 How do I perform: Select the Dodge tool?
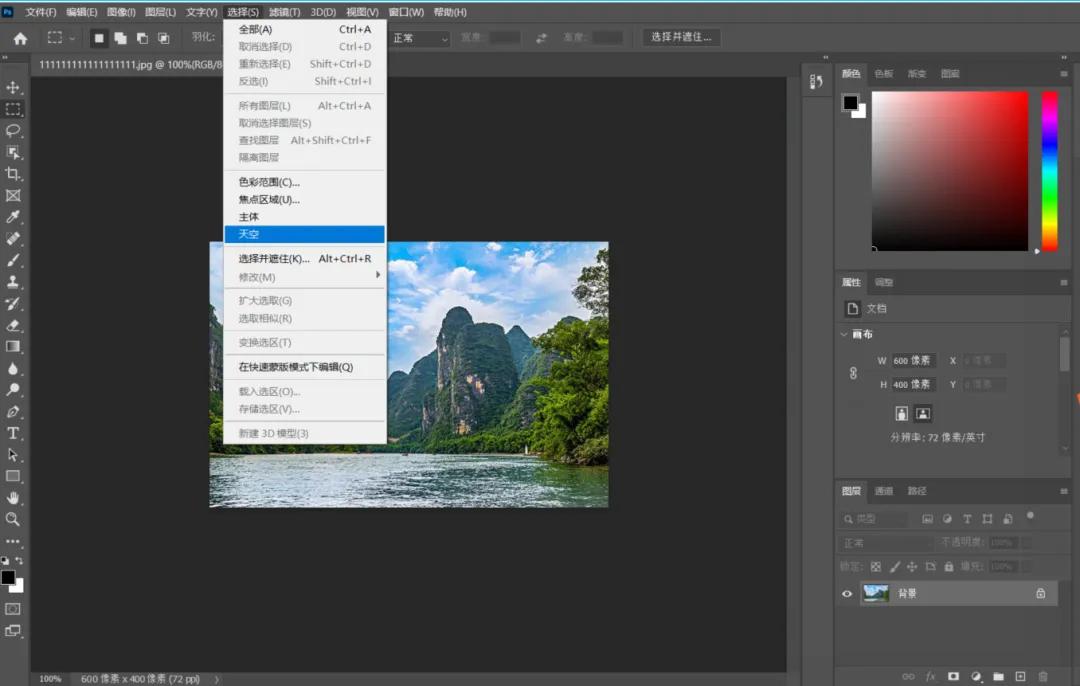coord(13,390)
